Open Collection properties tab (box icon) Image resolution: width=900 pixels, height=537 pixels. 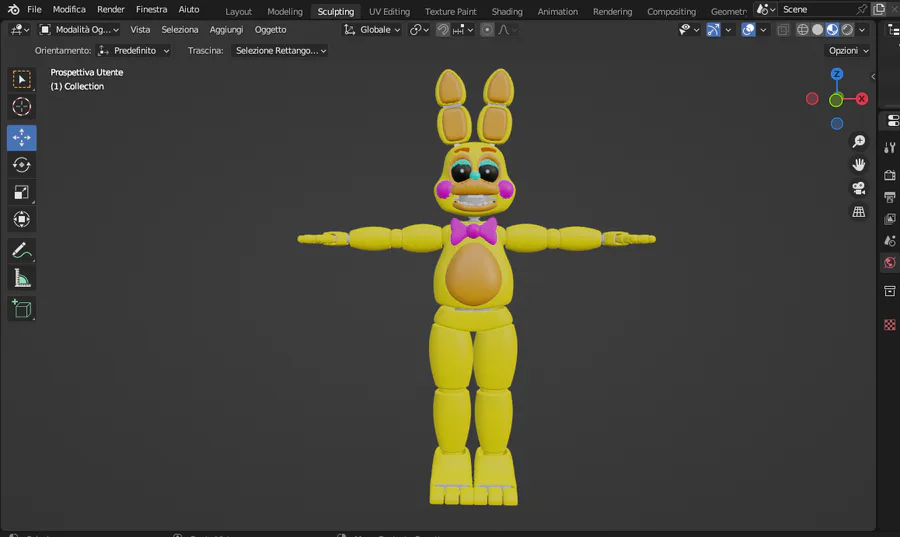pyautogui.click(x=890, y=291)
